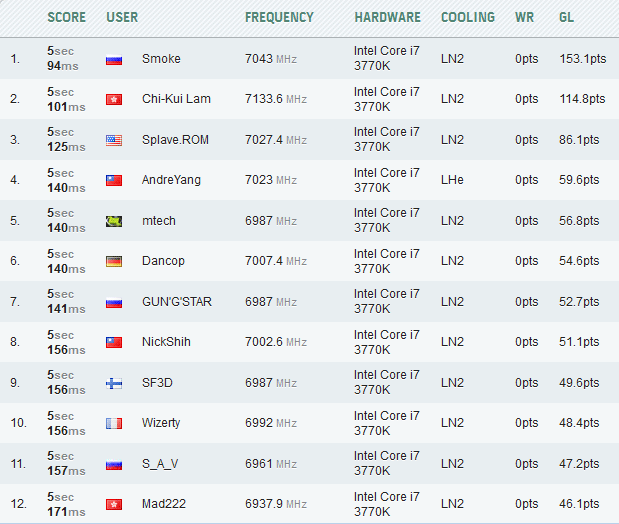Open user profile Smoke
Viewport: 619px width, 524px height.
161,59
